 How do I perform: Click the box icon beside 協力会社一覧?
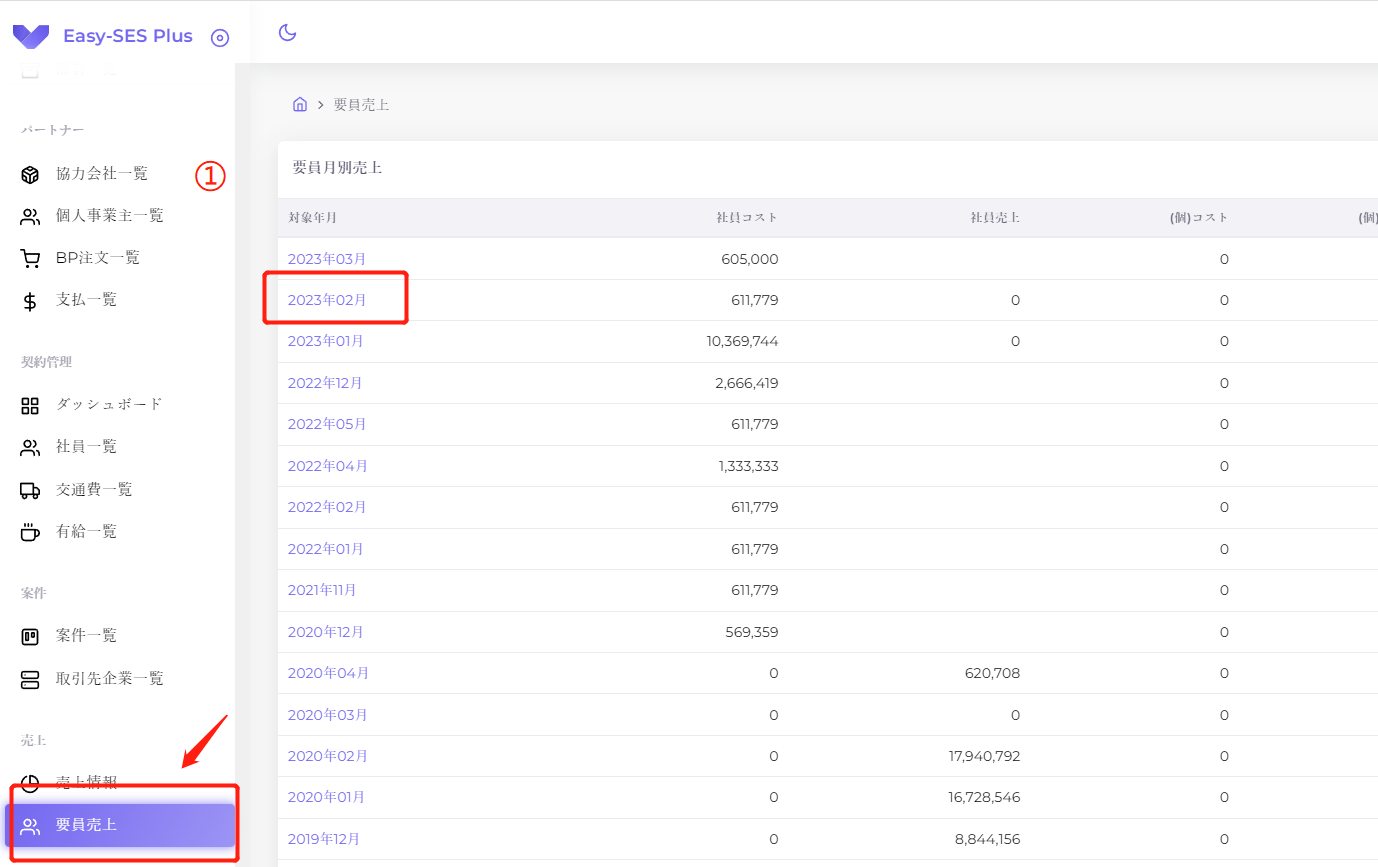(x=30, y=174)
